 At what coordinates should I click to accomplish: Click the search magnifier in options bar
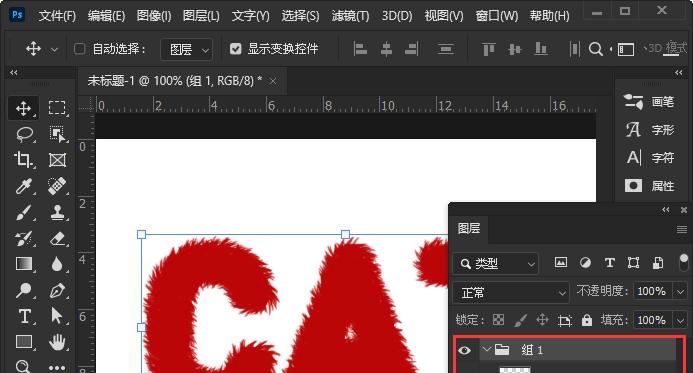coord(596,49)
